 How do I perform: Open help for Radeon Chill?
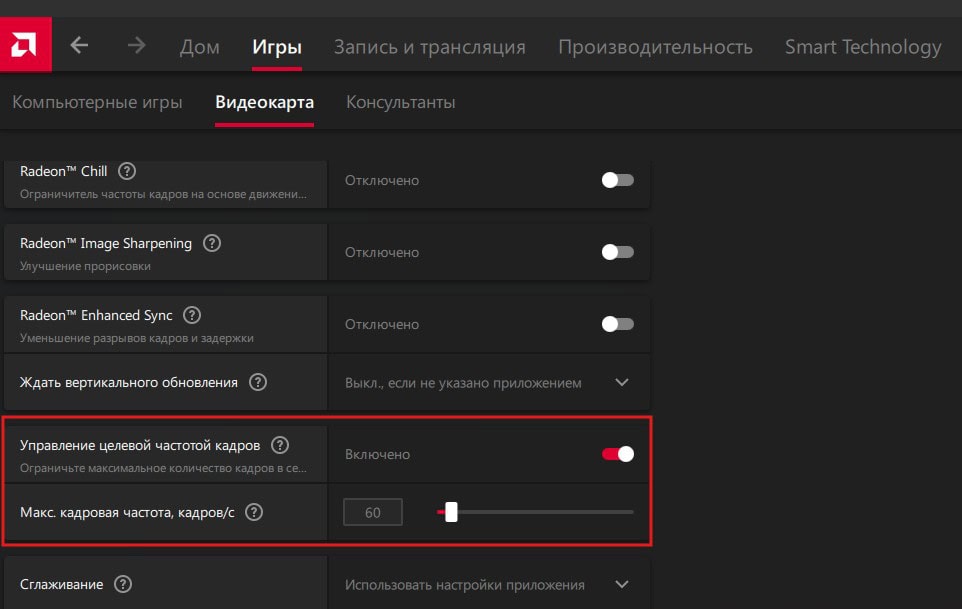coord(127,171)
